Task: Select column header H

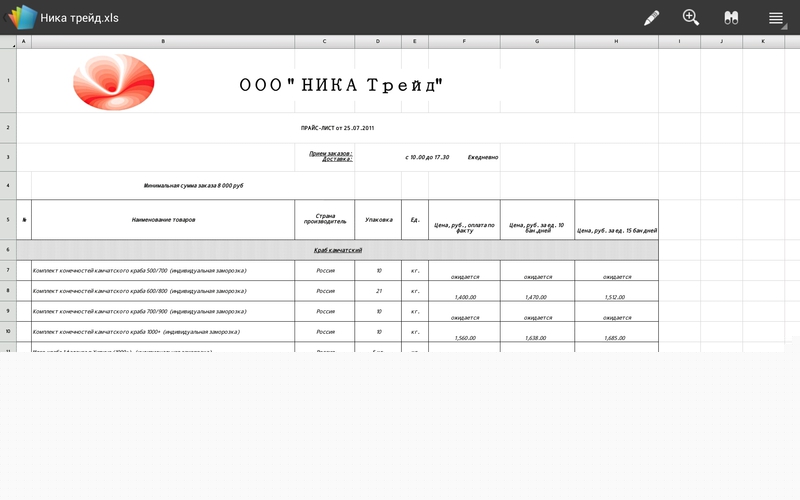Action: [x=616, y=41]
